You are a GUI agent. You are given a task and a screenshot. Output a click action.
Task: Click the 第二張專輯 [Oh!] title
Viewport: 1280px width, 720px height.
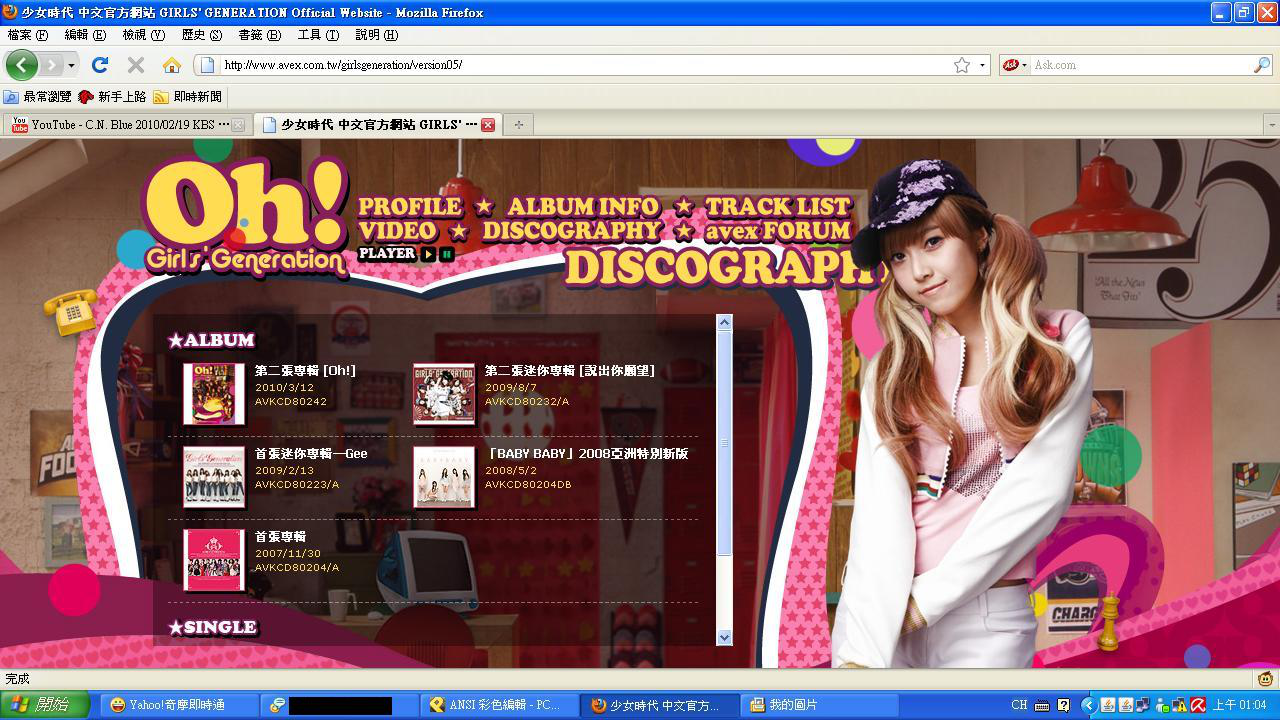(305, 371)
